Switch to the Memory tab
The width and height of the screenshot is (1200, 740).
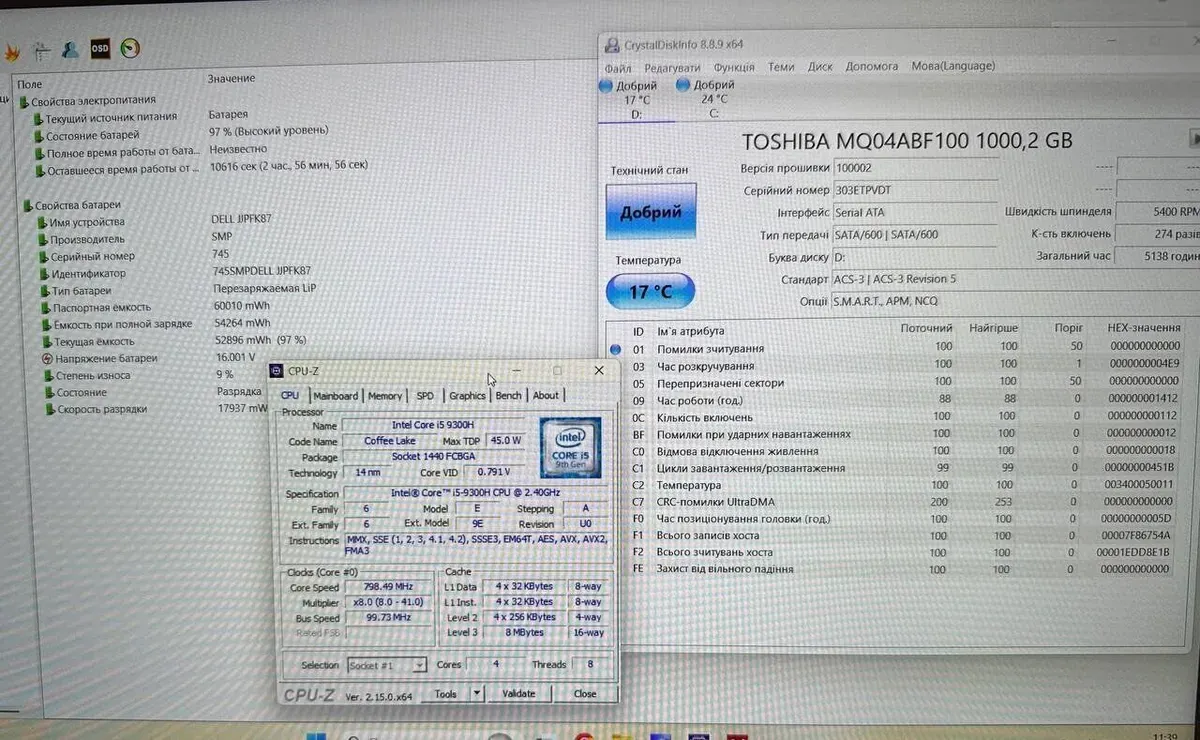(x=385, y=396)
